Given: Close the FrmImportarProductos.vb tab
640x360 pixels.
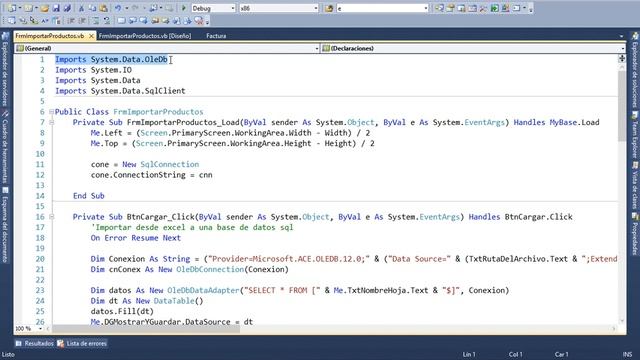Looking at the screenshot, I should click(x=91, y=36).
